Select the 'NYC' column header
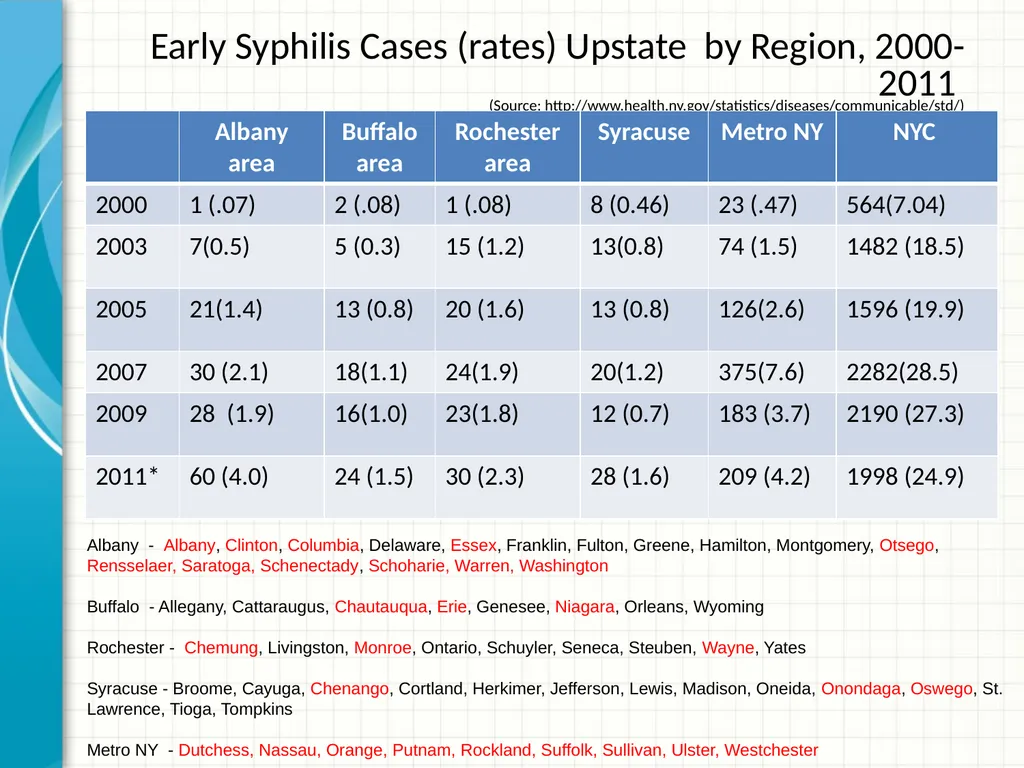Screen dimensions: 1024x768 tap(916, 147)
